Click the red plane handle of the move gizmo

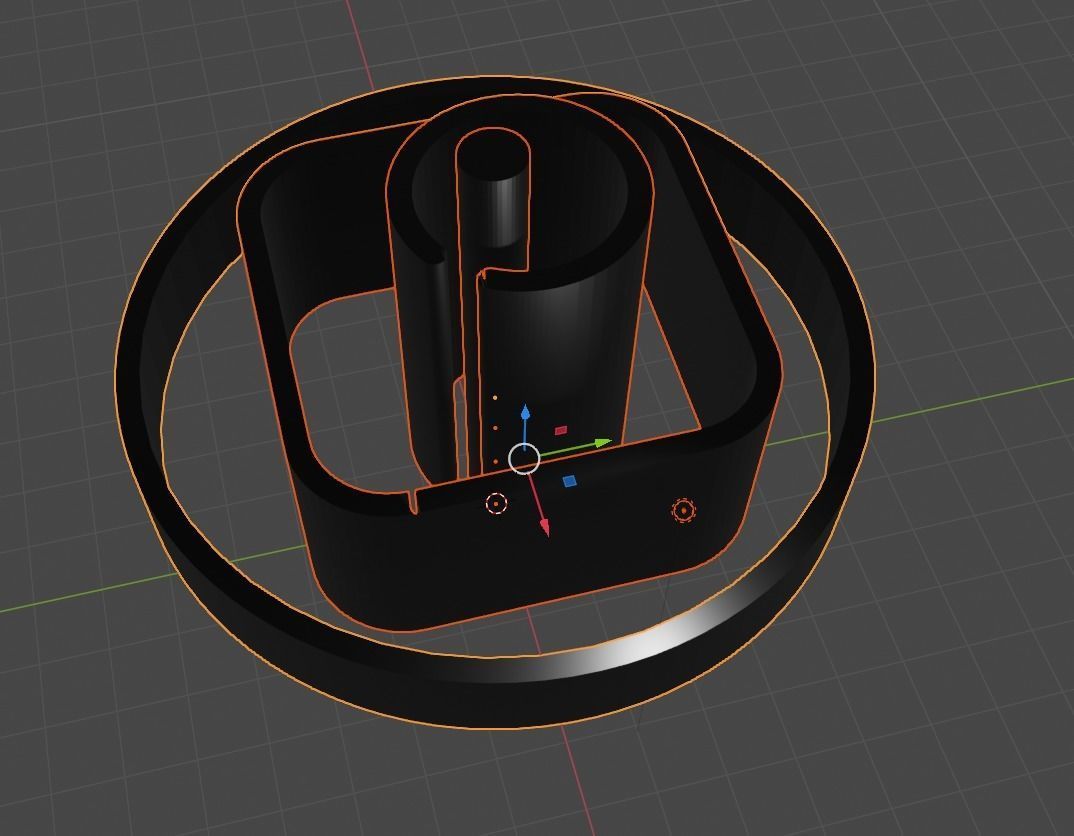click(x=560, y=431)
